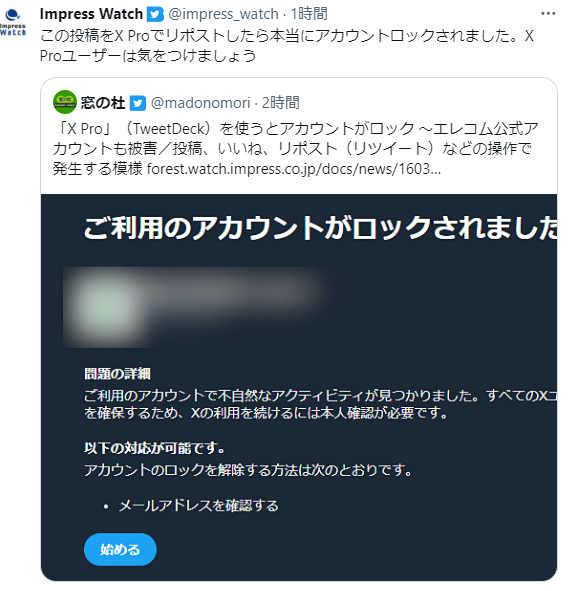Click the 2時間 timestamp of quoted post
This screenshot has width=568, height=591.
click(x=280, y=103)
